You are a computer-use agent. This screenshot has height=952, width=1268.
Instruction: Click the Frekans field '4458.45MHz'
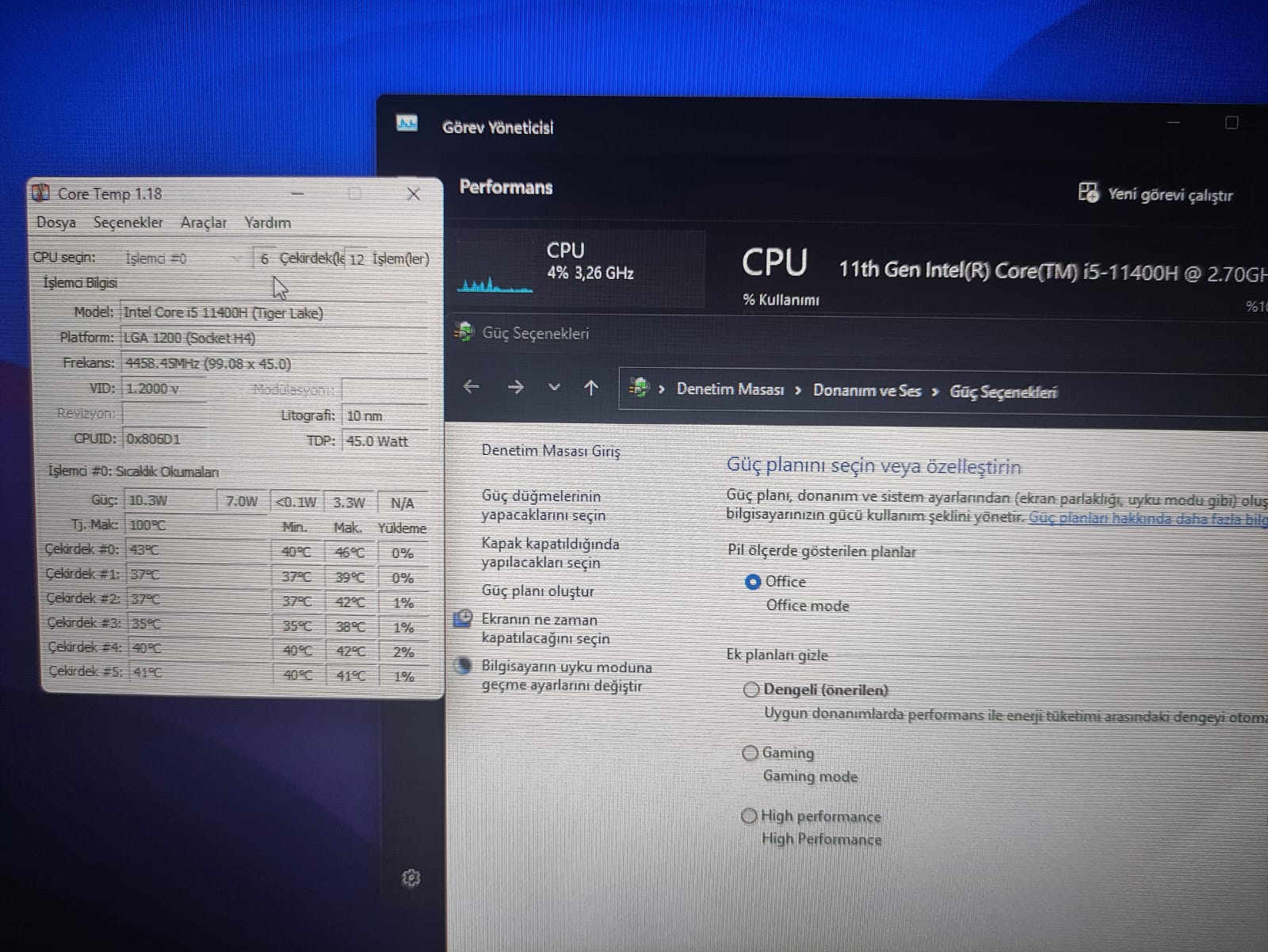[x=274, y=364]
